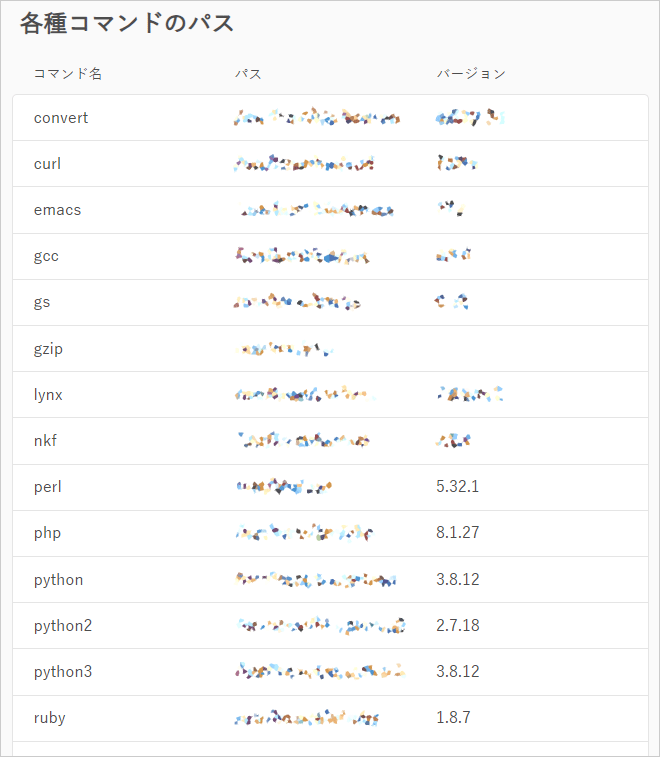Select the curl row label

47,164
